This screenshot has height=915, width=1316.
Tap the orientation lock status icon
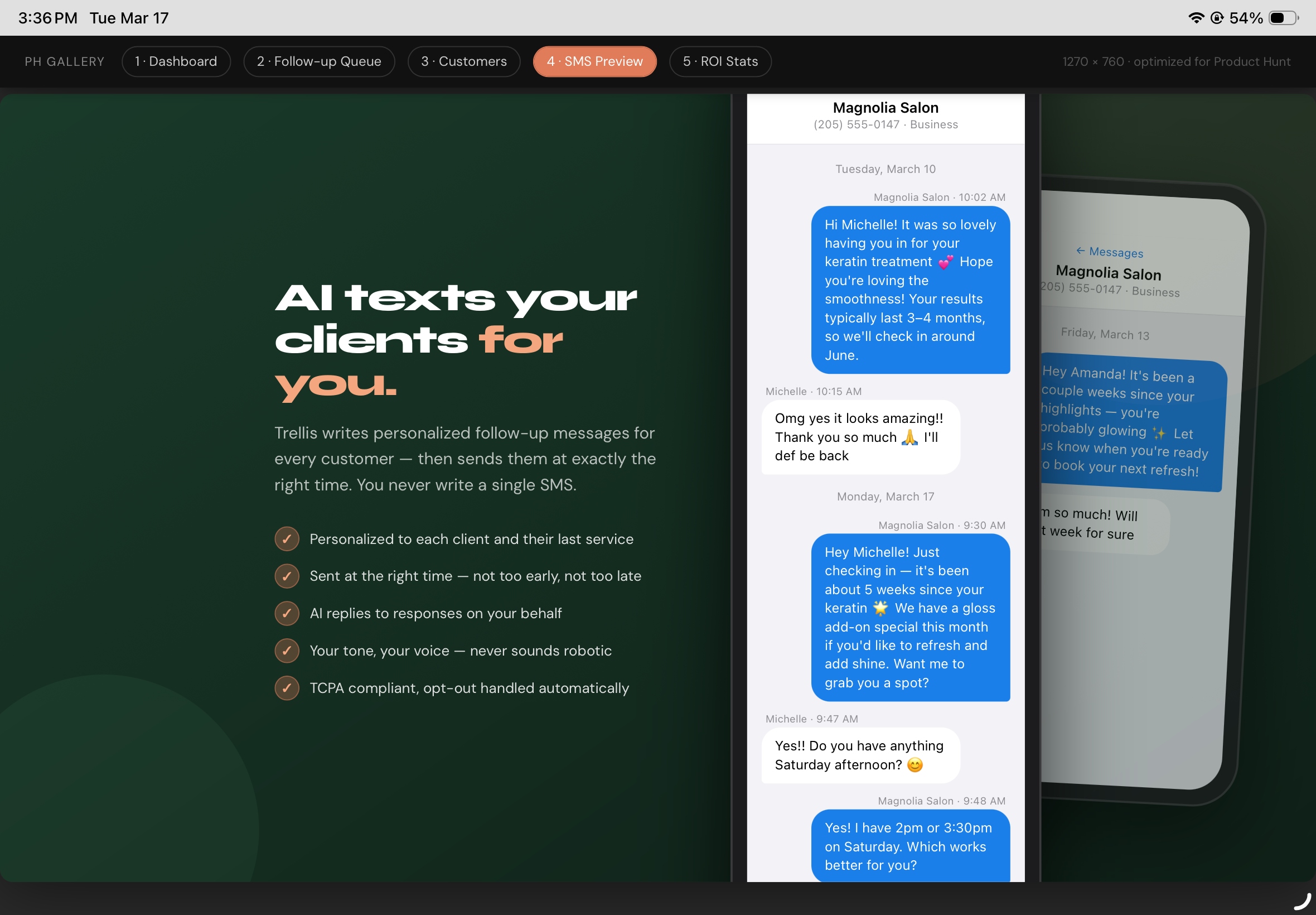[1216, 18]
